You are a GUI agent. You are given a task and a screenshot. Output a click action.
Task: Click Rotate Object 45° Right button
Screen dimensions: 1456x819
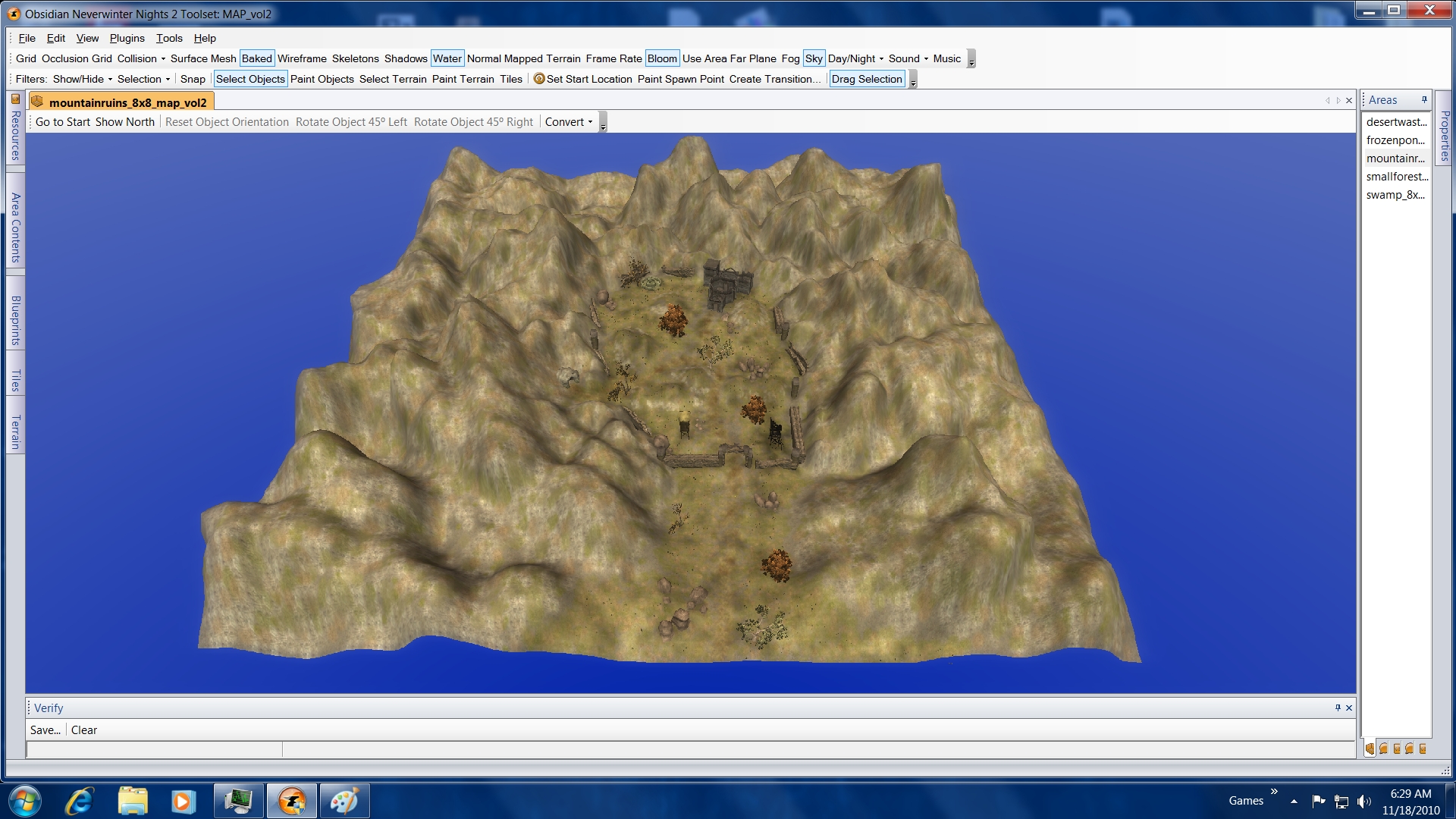tap(473, 122)
